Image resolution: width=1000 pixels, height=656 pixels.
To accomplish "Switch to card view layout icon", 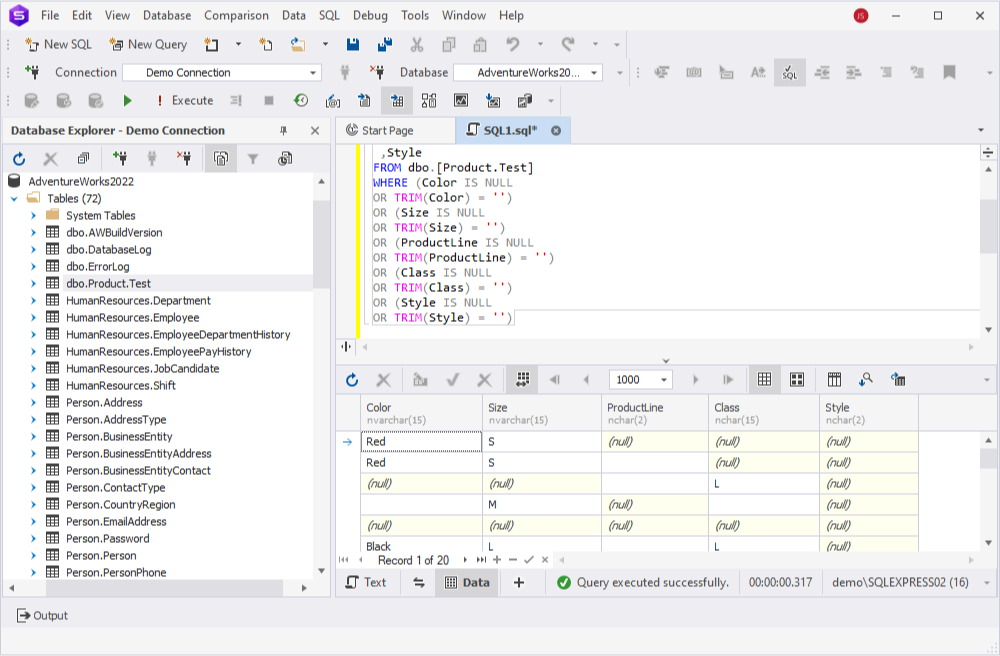I will coord(797,380).
